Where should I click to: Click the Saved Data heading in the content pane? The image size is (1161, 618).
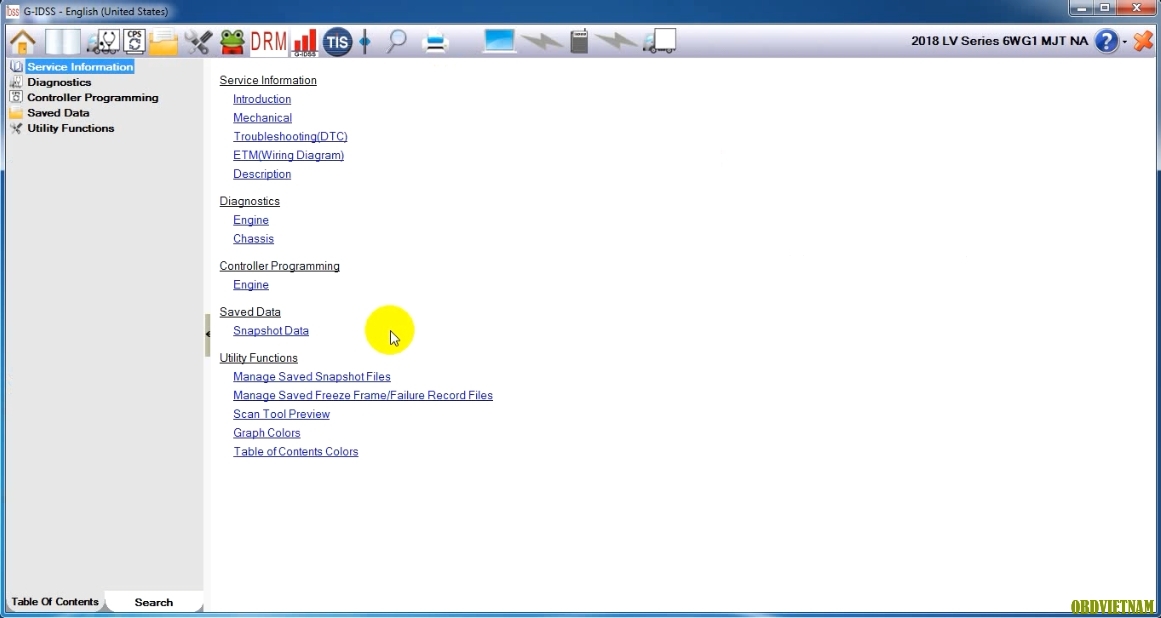coord(250,312)
